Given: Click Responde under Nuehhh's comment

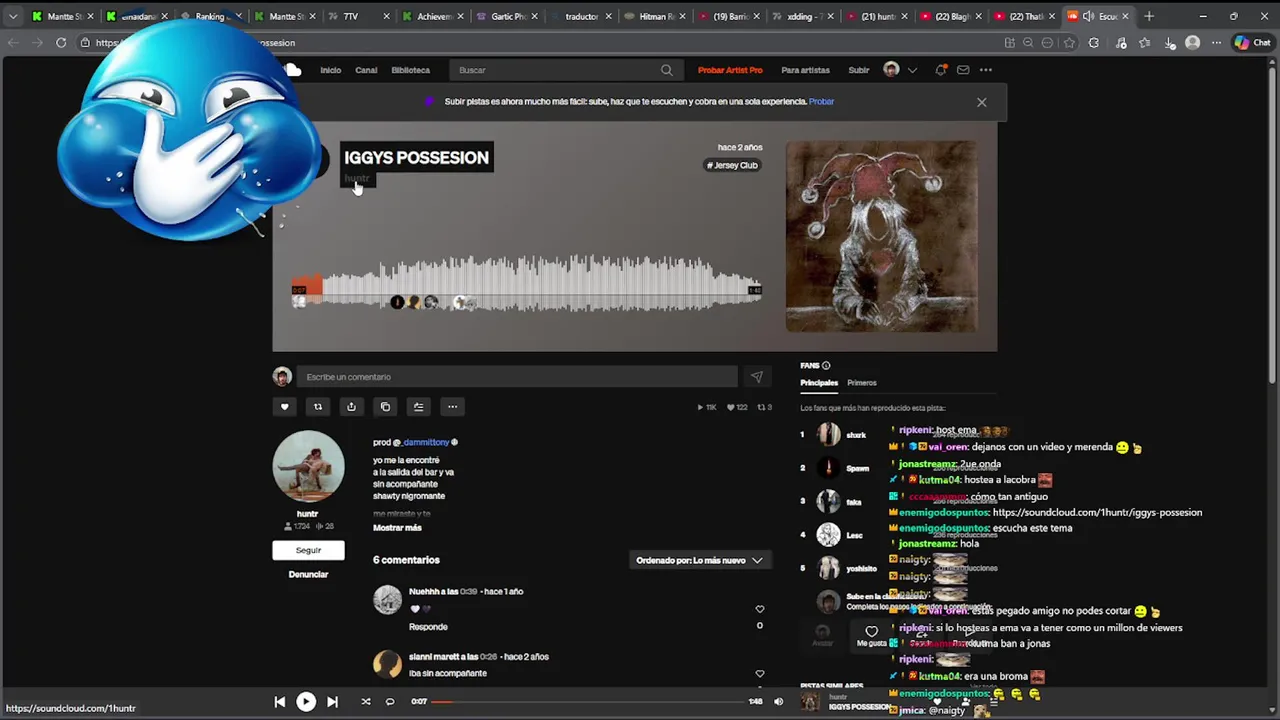Looking at the screenshot, I should point(428,627).
